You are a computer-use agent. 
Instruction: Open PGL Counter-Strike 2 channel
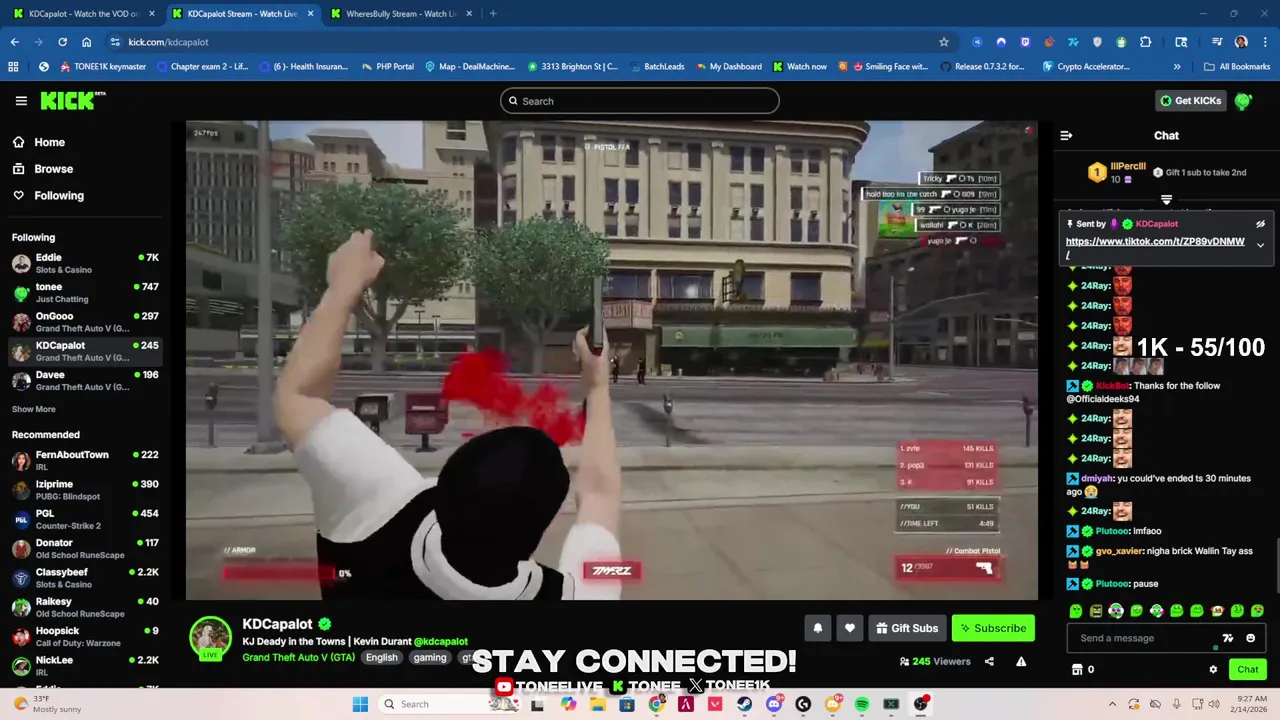(87, 519)
